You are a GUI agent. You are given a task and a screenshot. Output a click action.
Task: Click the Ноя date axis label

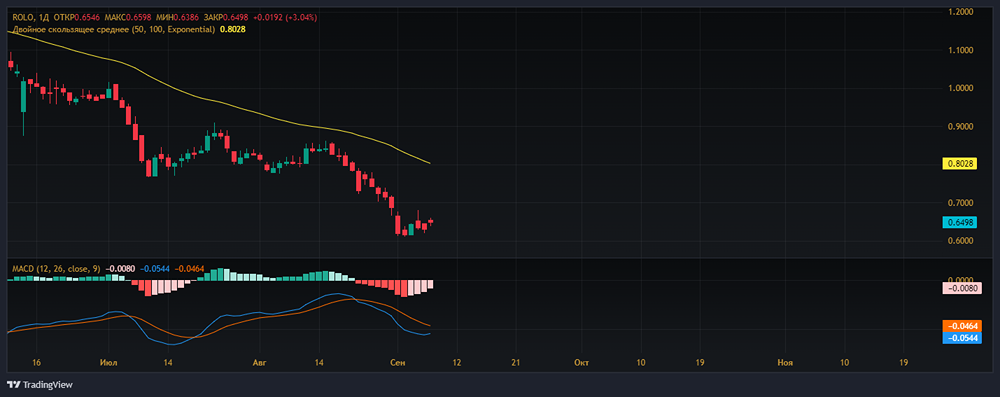[785, 362]
